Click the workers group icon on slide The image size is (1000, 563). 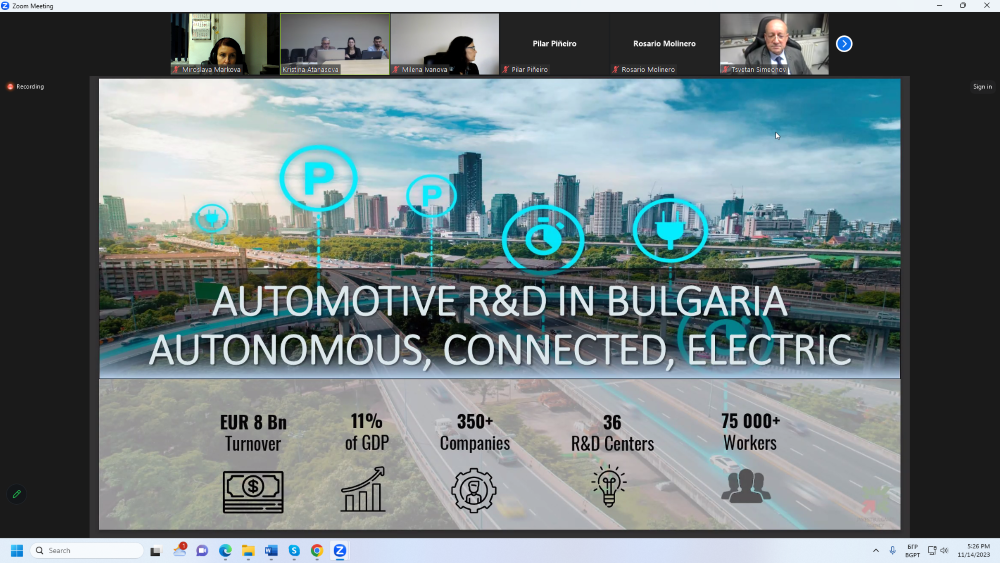coord(746,486)
